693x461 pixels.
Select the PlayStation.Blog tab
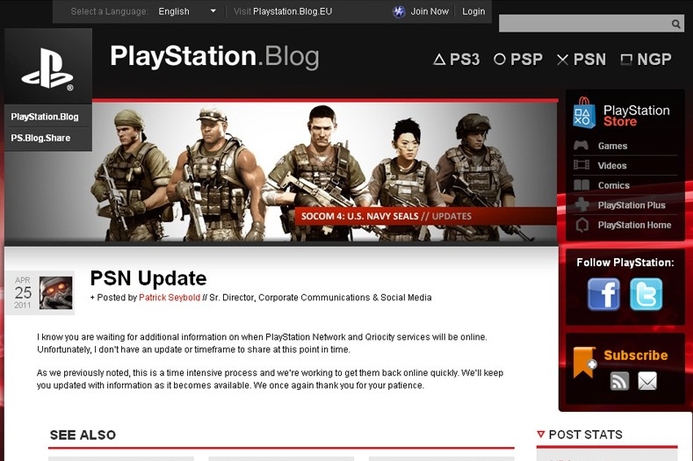(48, 117)
